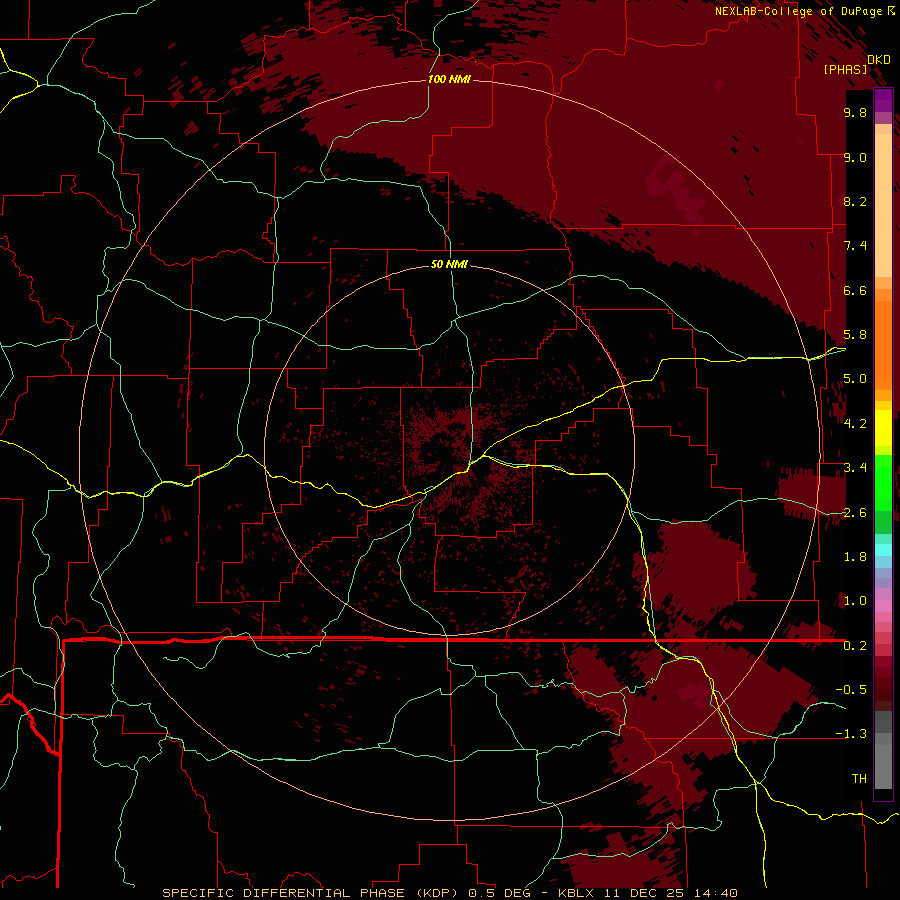Pick the 5.8 scale value label
This screenshot has width=900, height=900.
[855, 335]
